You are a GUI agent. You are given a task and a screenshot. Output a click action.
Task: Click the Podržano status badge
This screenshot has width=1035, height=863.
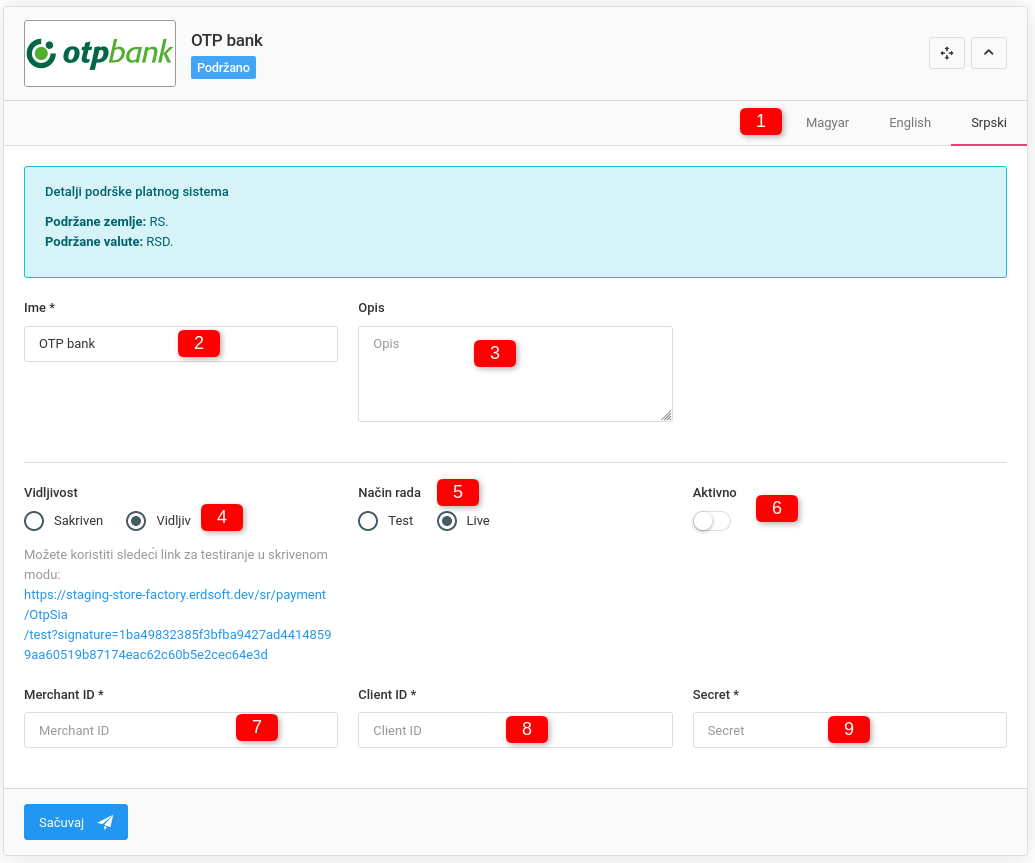pyautogui.click(x=223, y=68)
